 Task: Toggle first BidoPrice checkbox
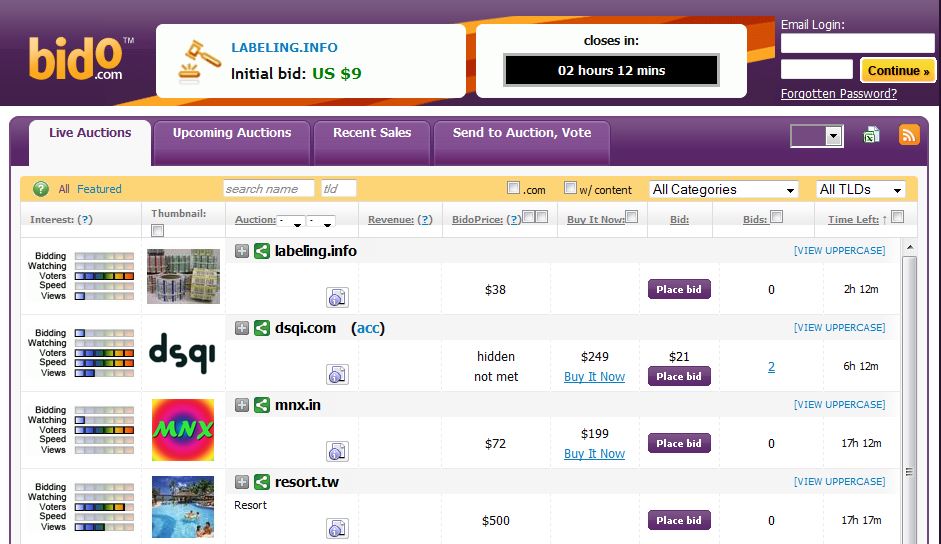coord(529,216)
